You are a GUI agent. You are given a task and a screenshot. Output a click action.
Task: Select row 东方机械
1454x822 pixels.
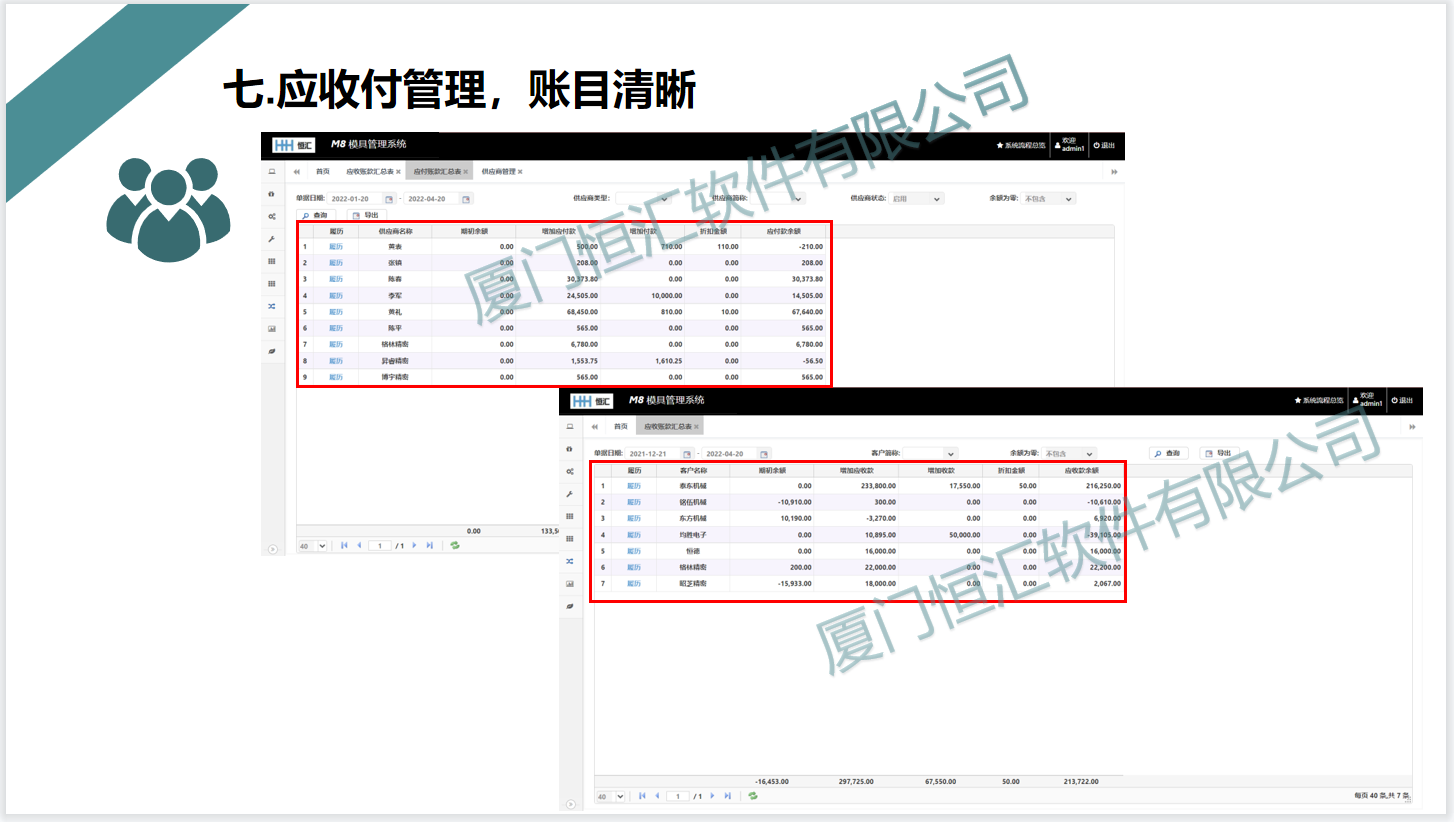pyautogui.click(x=859, y=518)
